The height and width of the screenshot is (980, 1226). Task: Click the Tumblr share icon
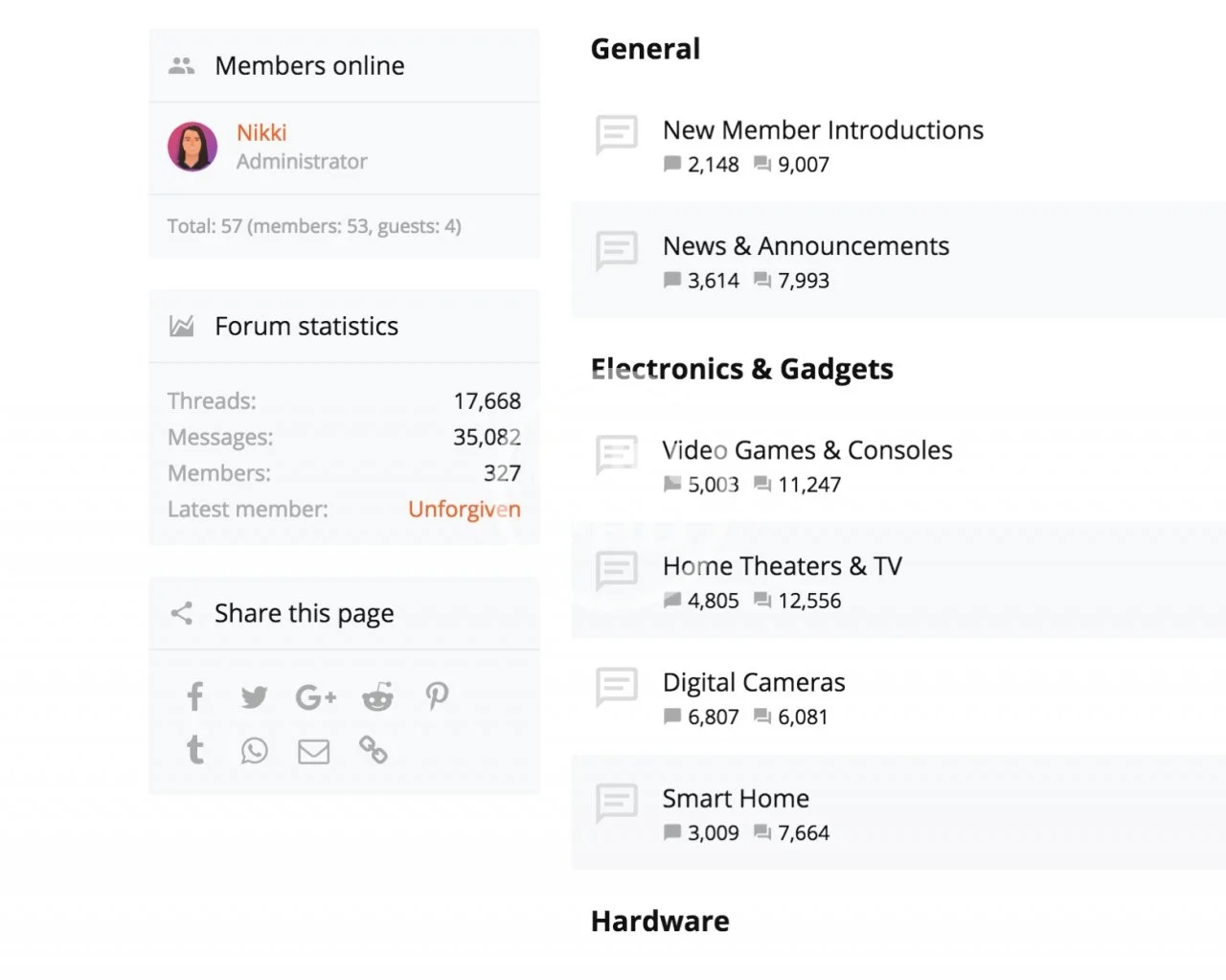[195, 750]
